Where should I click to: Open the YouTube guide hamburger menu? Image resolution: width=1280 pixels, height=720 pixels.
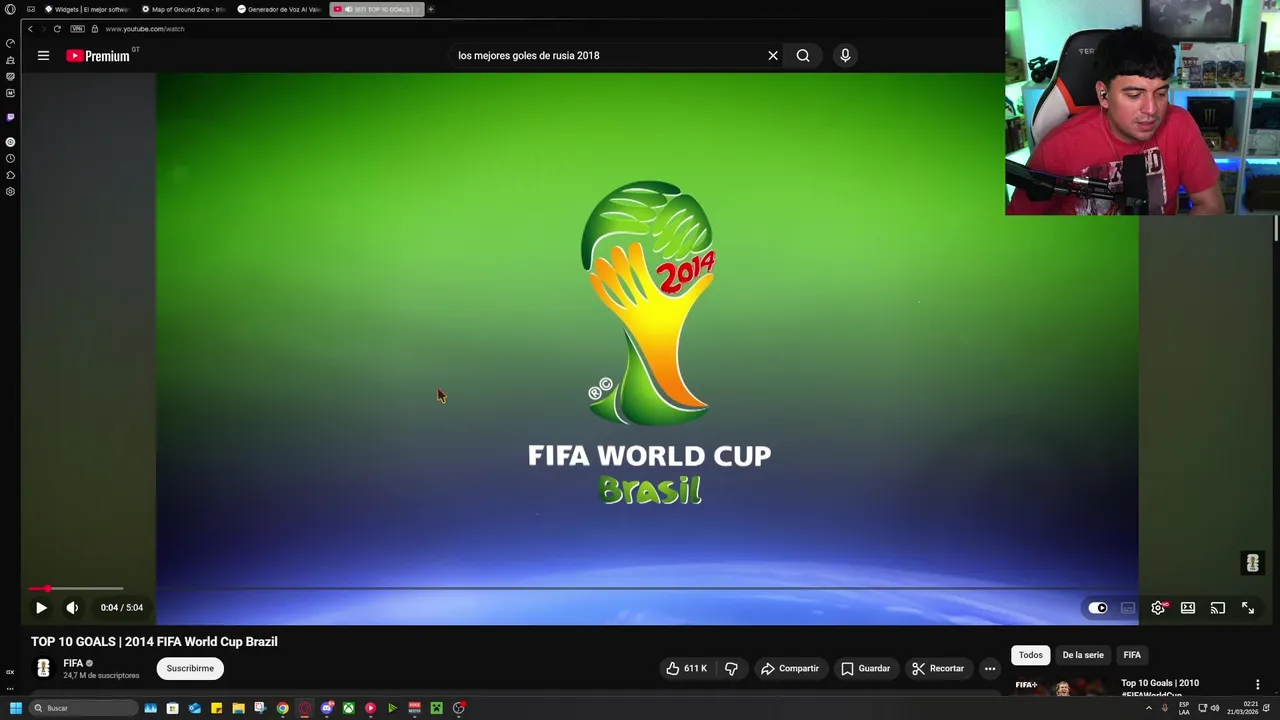click(x=43, y=56)
